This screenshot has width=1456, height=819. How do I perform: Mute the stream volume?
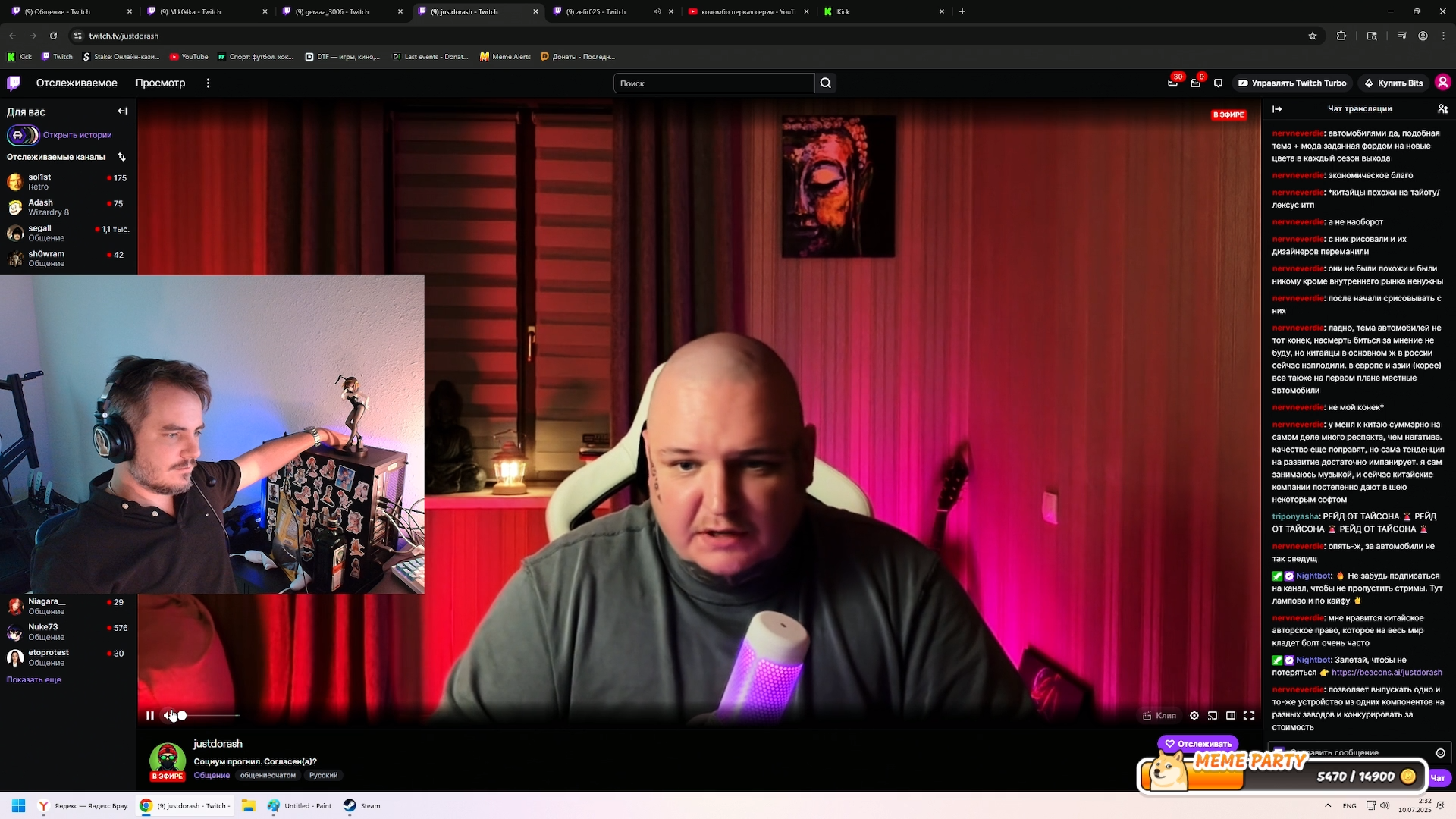click(x=168, y=715)
